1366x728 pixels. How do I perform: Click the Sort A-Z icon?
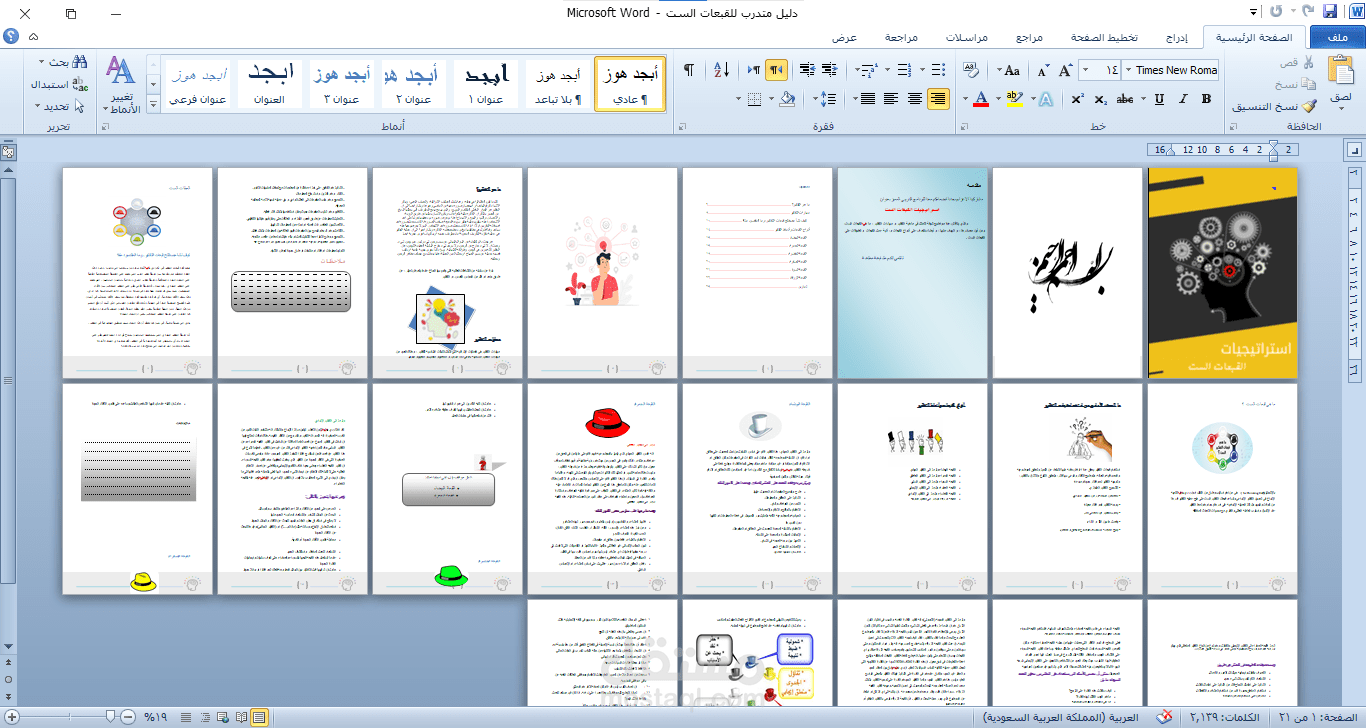[x=721, y=70]
